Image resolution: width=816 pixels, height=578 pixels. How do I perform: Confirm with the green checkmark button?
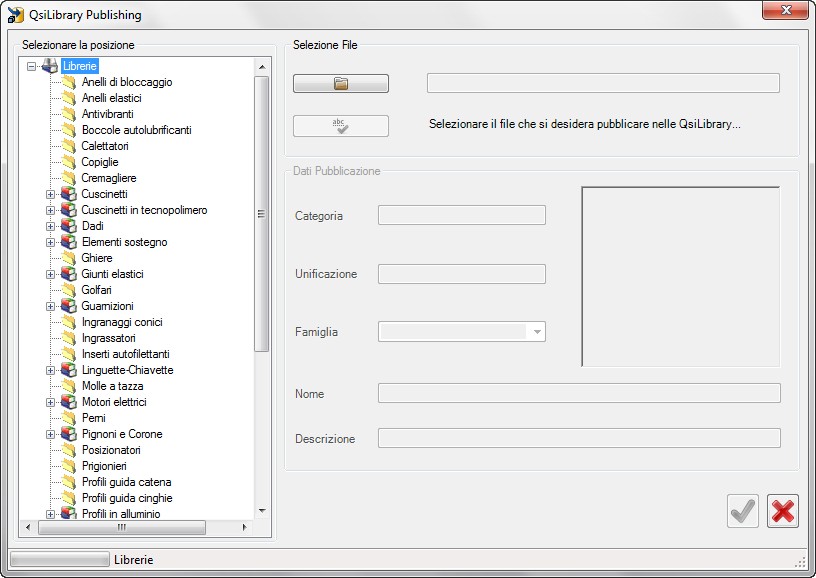(743, 511)
